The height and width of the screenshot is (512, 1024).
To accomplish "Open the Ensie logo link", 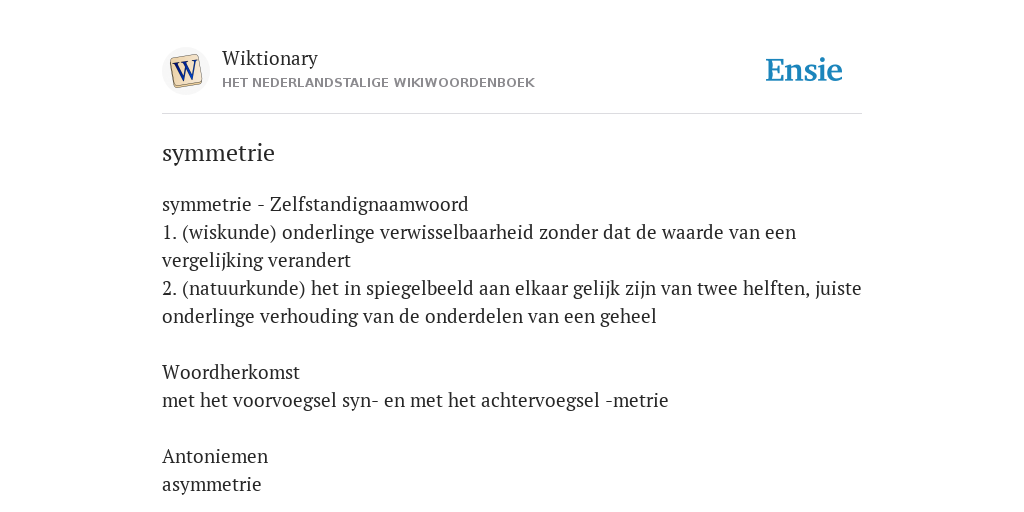I will click(x=804, y=70).
